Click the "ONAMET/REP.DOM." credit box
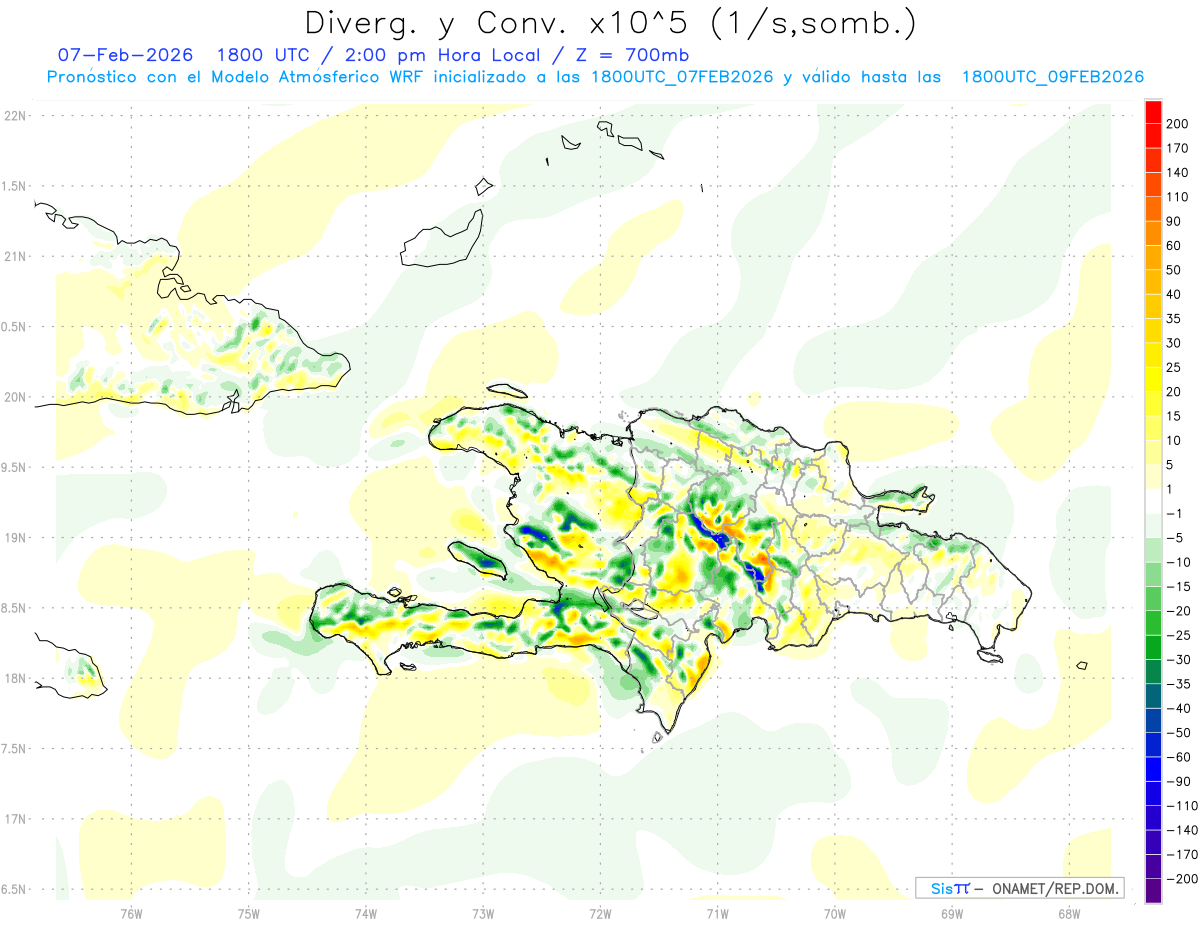This screenshot has width=1200, height=927. pos(1020,888)
